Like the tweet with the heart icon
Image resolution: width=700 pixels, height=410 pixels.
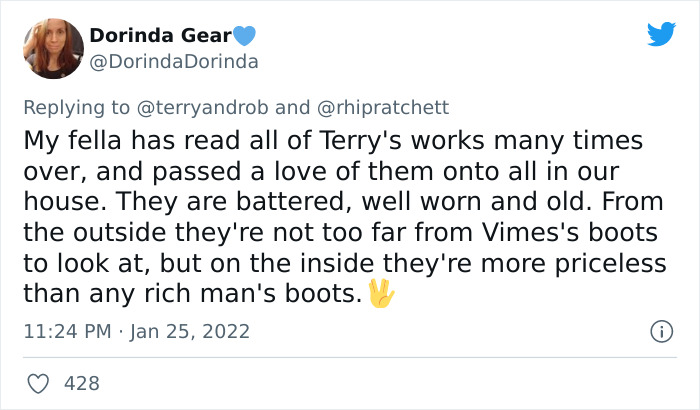(x=39, y=383)
